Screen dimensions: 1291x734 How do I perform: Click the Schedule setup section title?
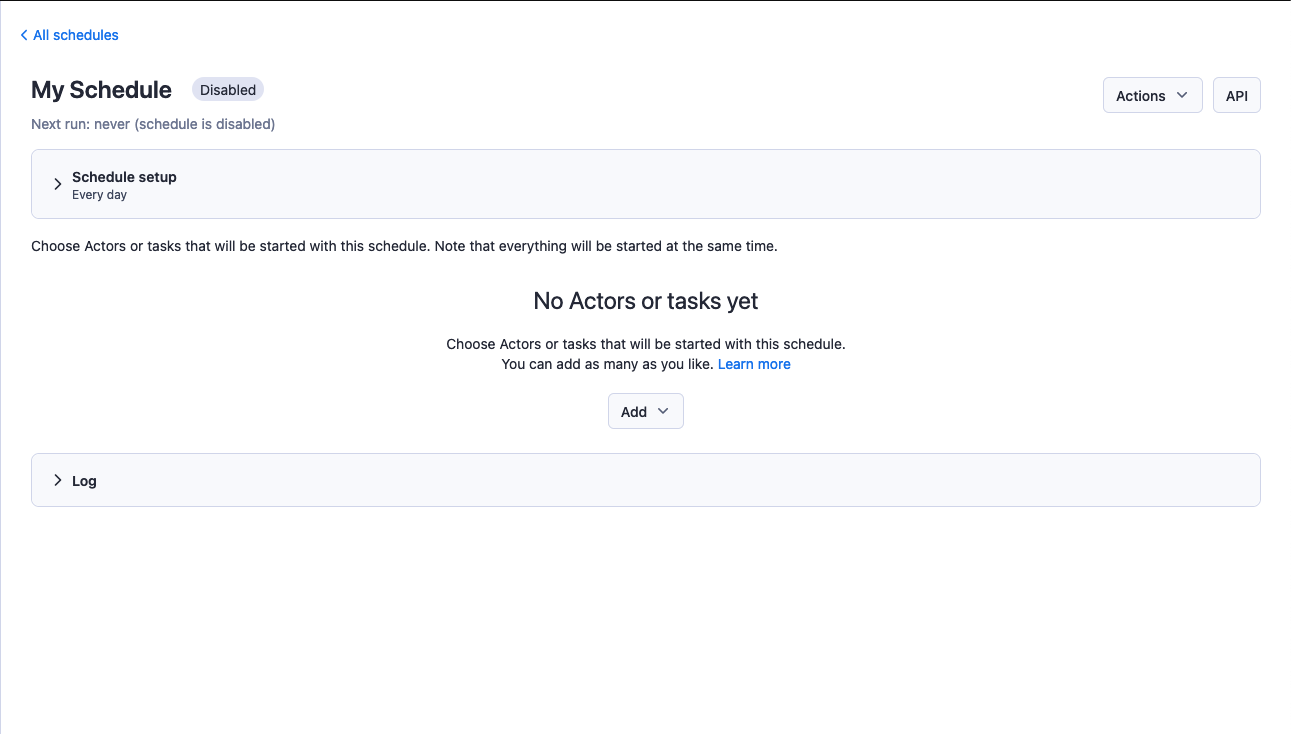(x=124, y=177)
